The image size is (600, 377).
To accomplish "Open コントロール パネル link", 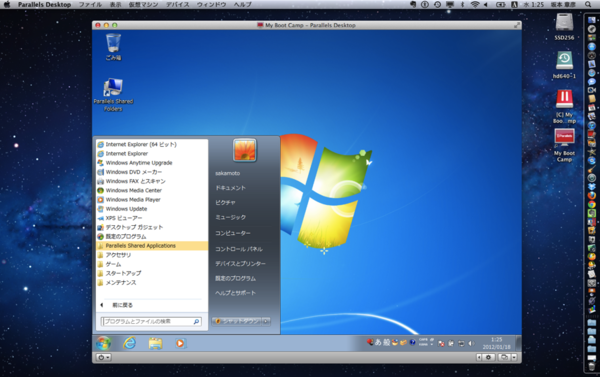I will point(239,249).
